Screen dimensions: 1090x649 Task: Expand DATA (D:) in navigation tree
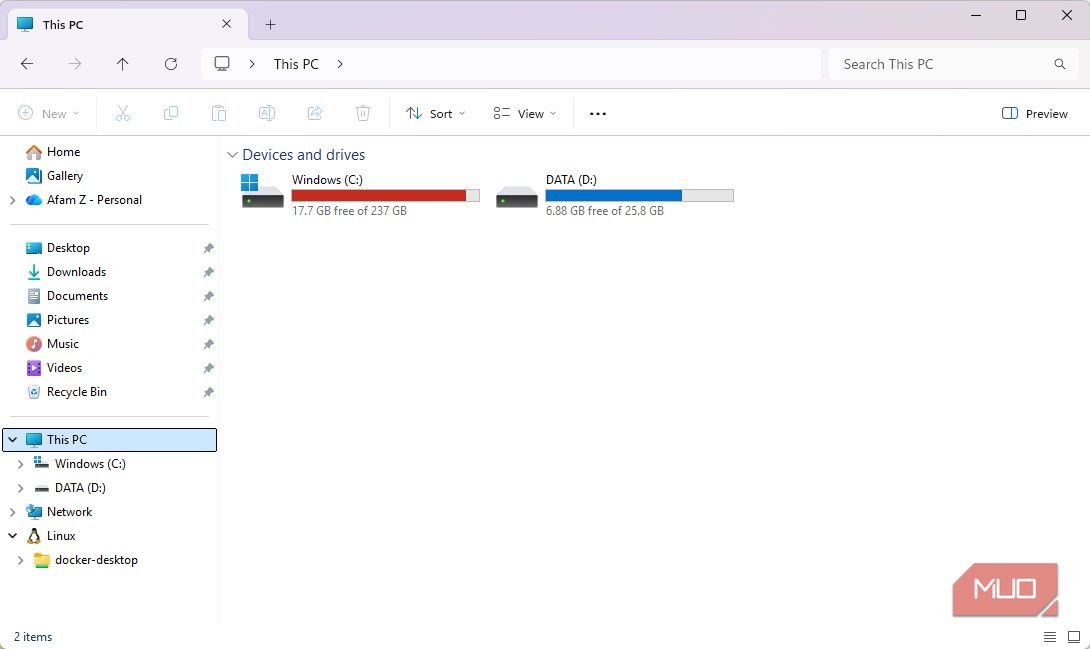pos(20,488)
